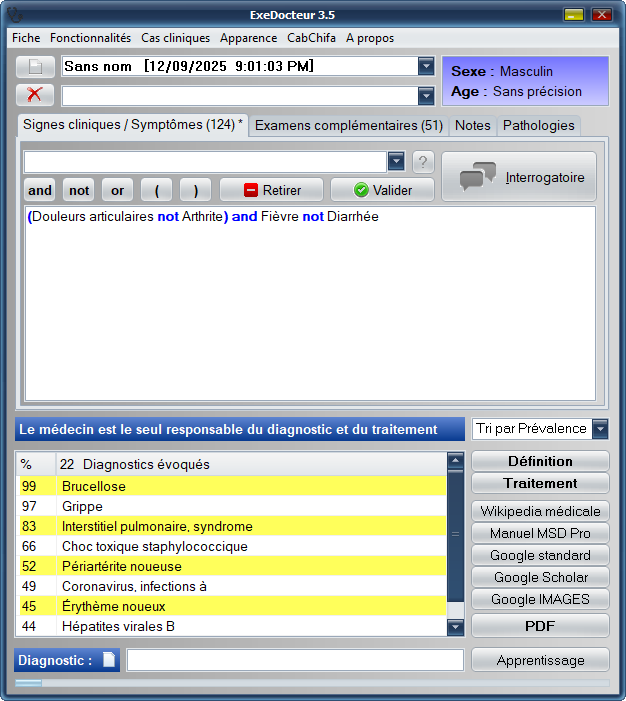Switch to Examens complémentaires tab
Image resolution: width=626 pixels, height=701 pixels.
348,126
